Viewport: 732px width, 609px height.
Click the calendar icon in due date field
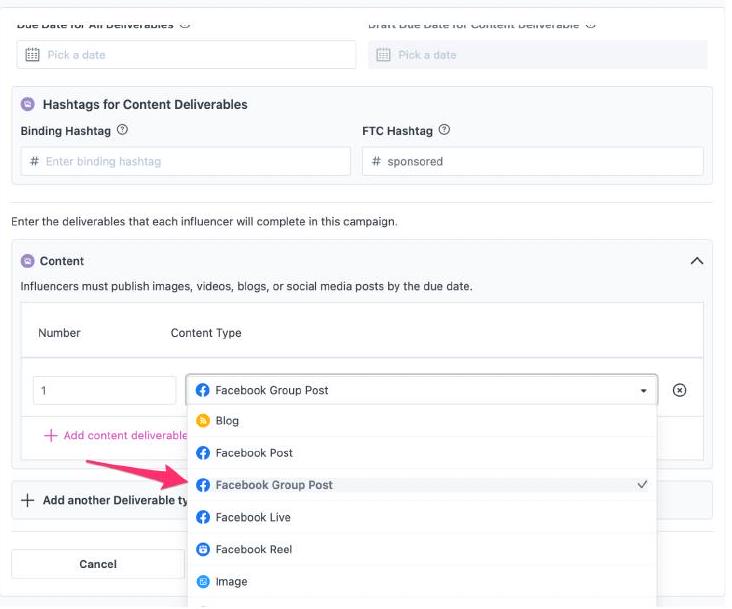coord(33,55)
